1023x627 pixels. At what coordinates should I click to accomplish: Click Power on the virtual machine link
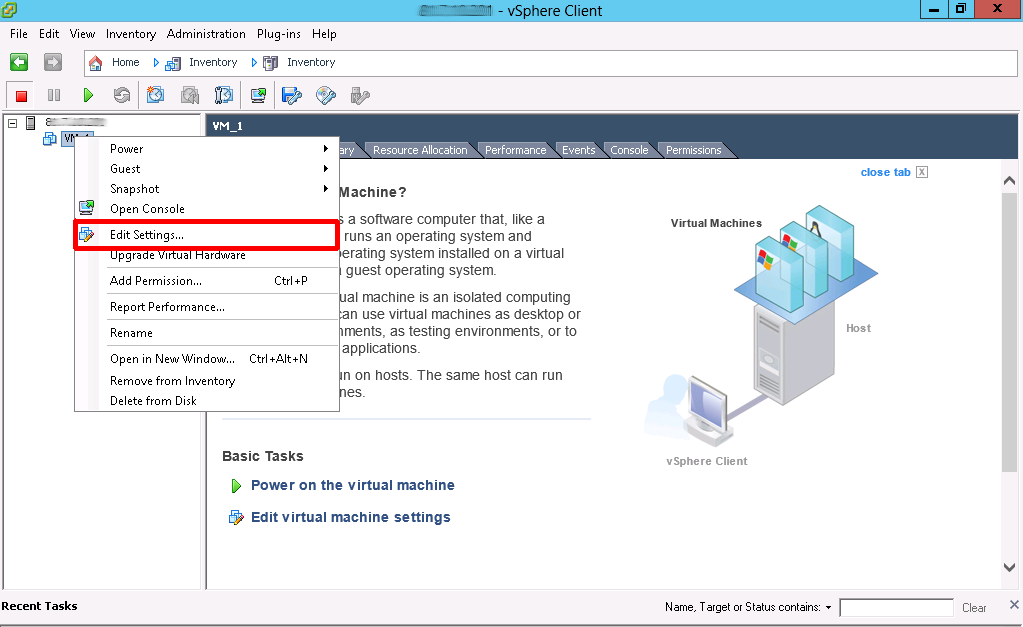[x=353, y=485]
